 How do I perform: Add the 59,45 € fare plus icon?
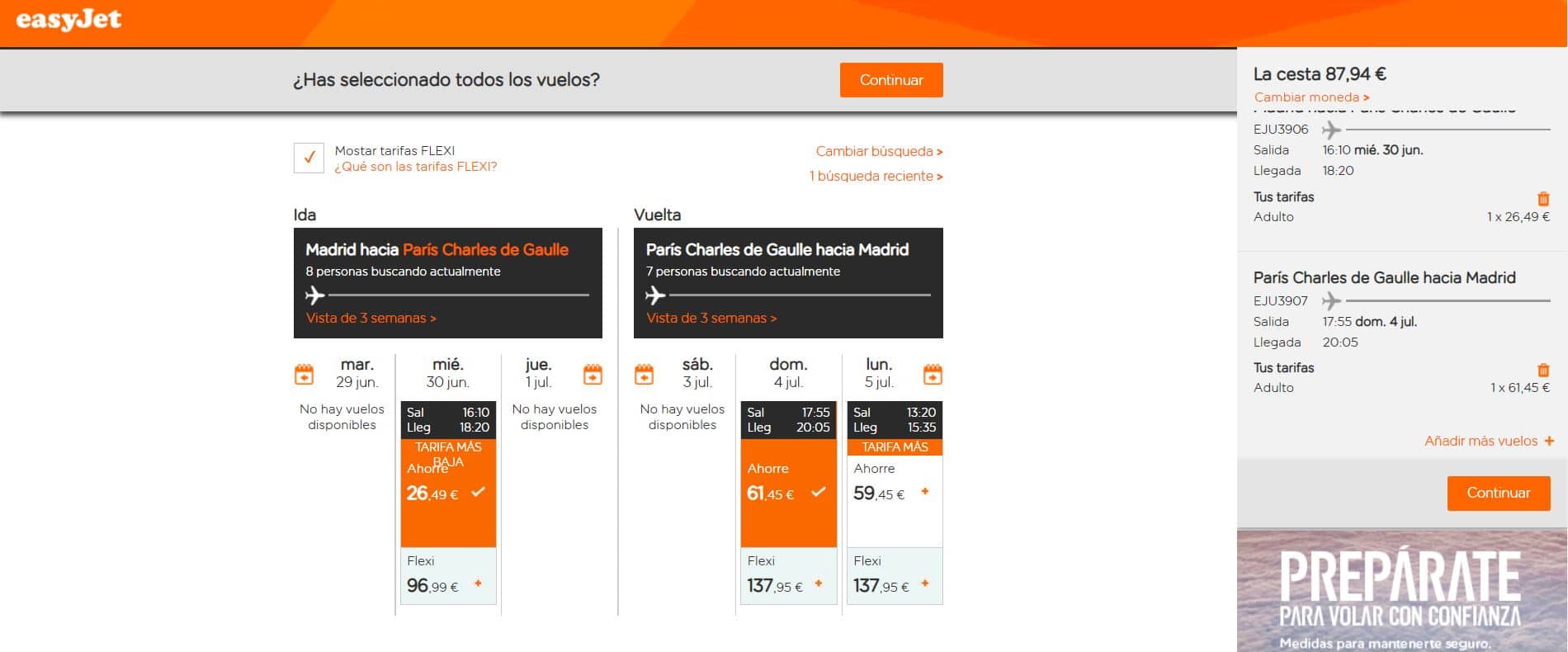click(925, 491)
